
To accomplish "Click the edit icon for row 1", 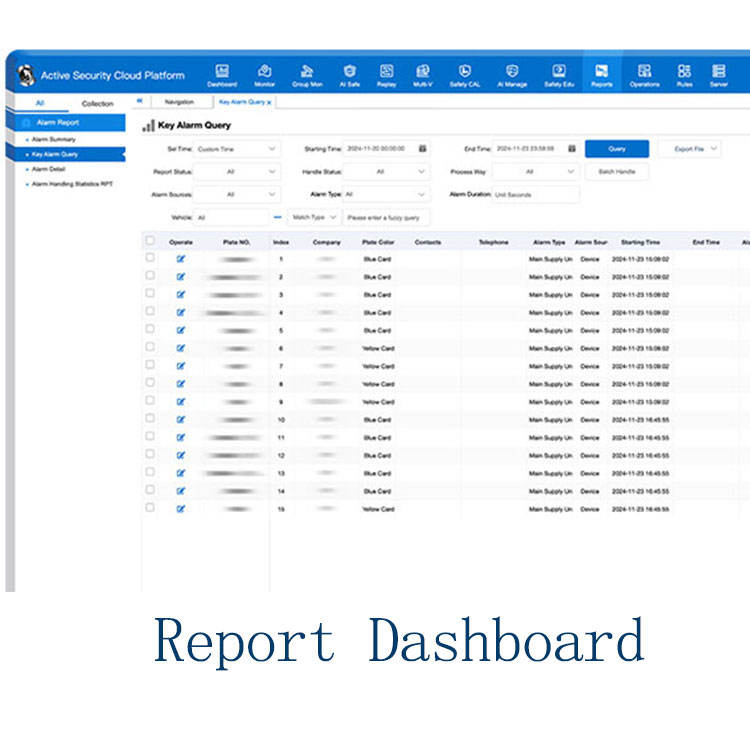I will [x=181, y=259].
